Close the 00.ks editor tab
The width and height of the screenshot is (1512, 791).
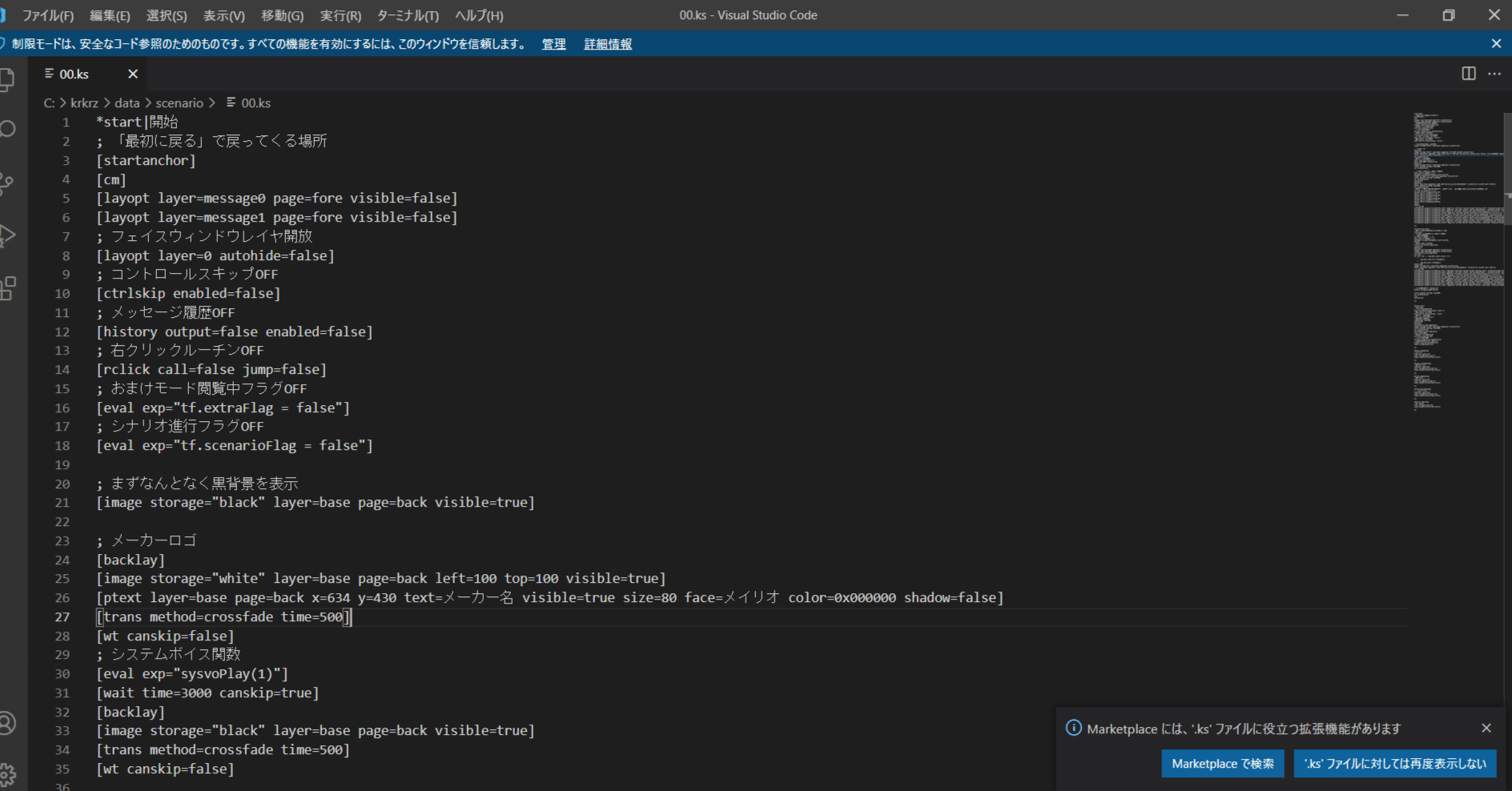click(x=133, y=74)
